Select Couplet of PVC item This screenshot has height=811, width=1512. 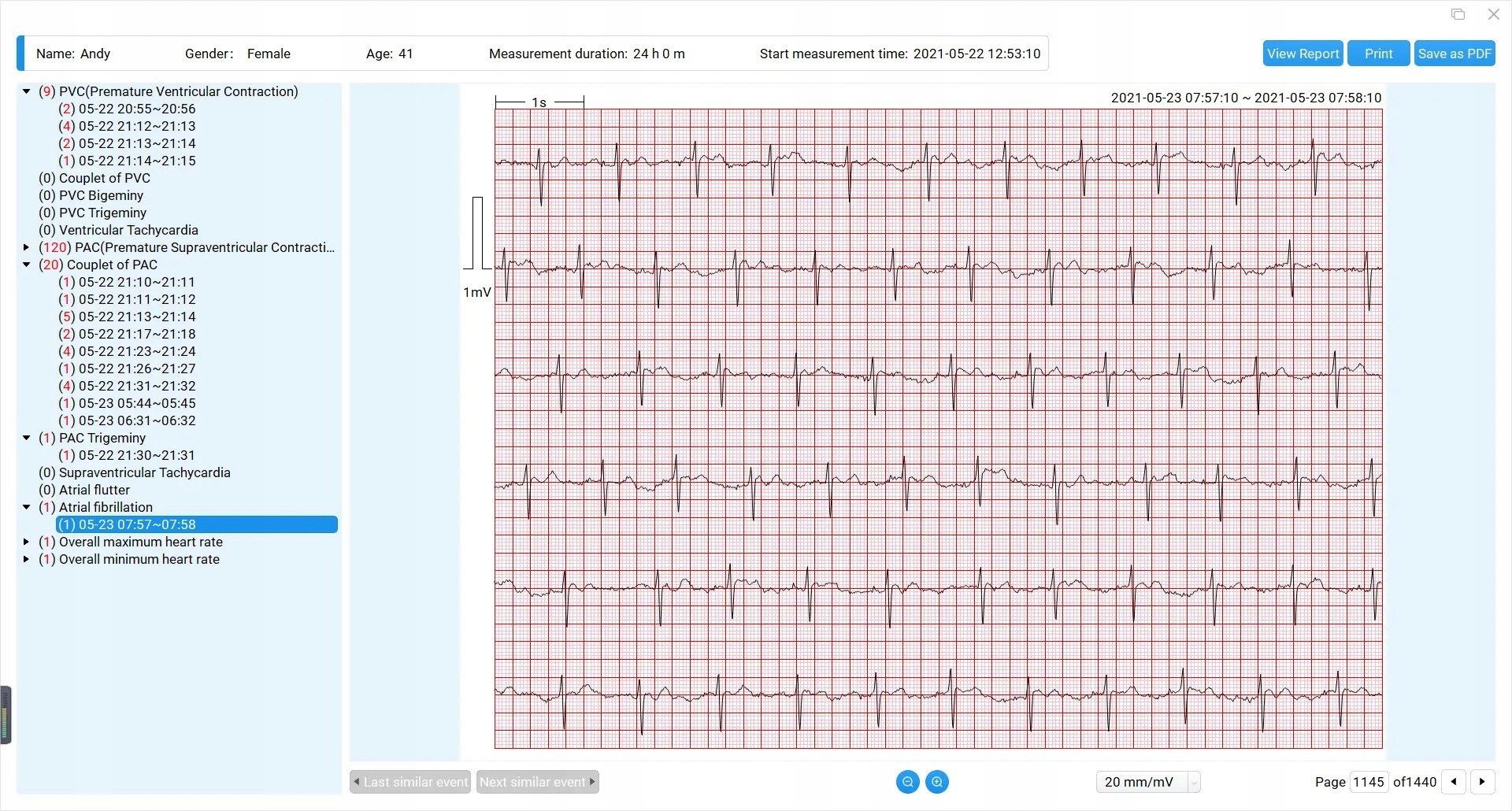94,178
